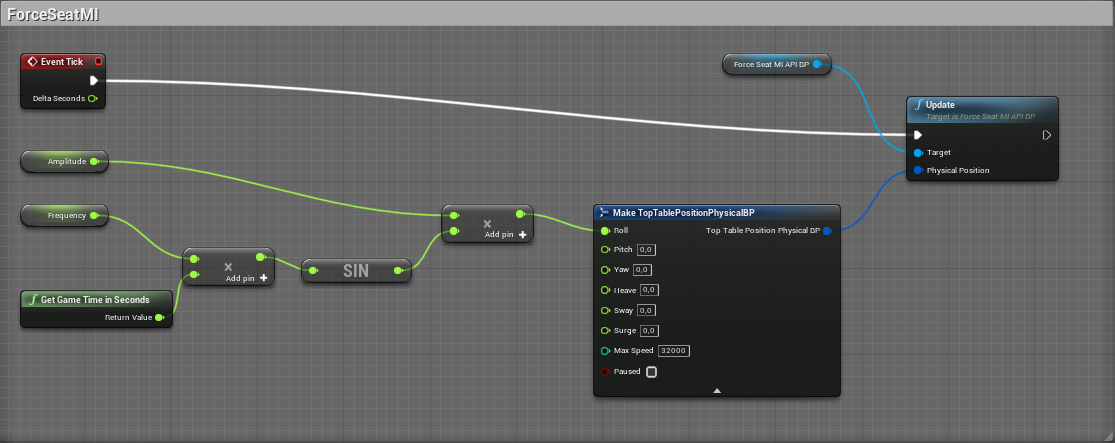Edit the Pitch value field
1115x443 pixels.
tap(646, 250)
